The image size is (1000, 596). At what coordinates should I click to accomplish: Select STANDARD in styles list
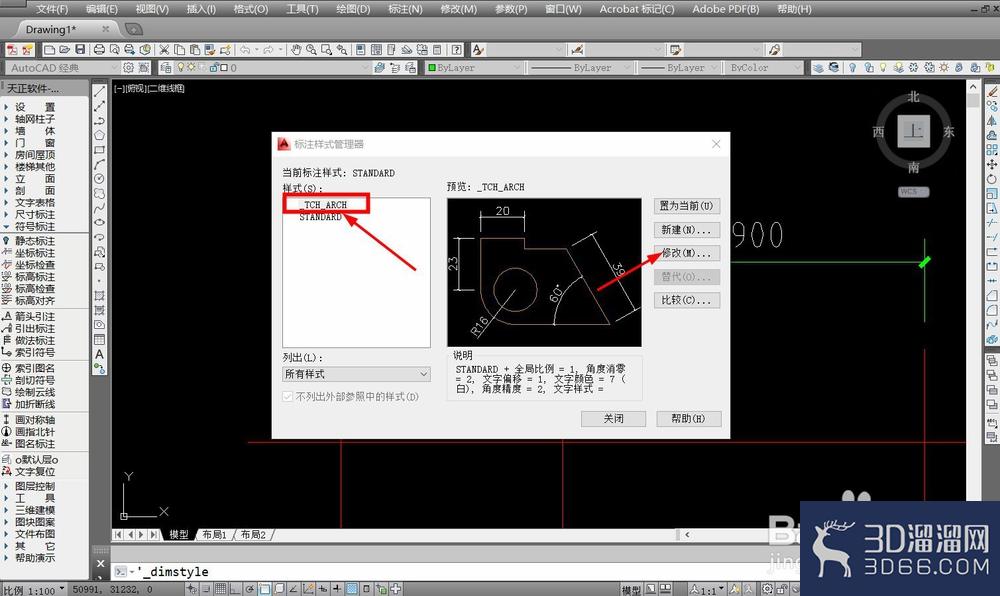click(321, 217)
